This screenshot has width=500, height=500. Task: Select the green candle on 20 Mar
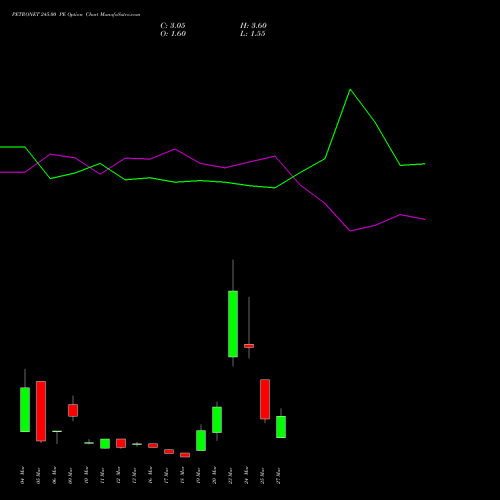pyautogui.click(x=217, y=420)
